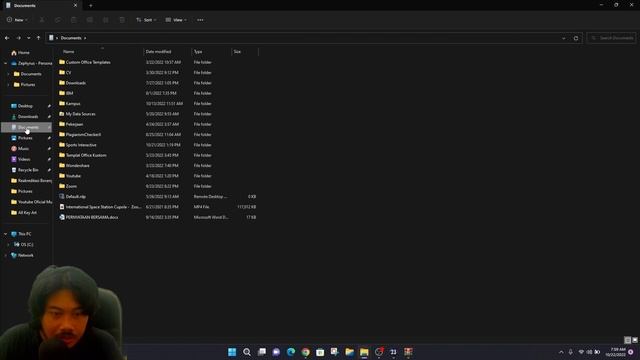Click the Copy icon in toolbar
The width and height of the screenshot is (640, 360).
click(58, 20)
